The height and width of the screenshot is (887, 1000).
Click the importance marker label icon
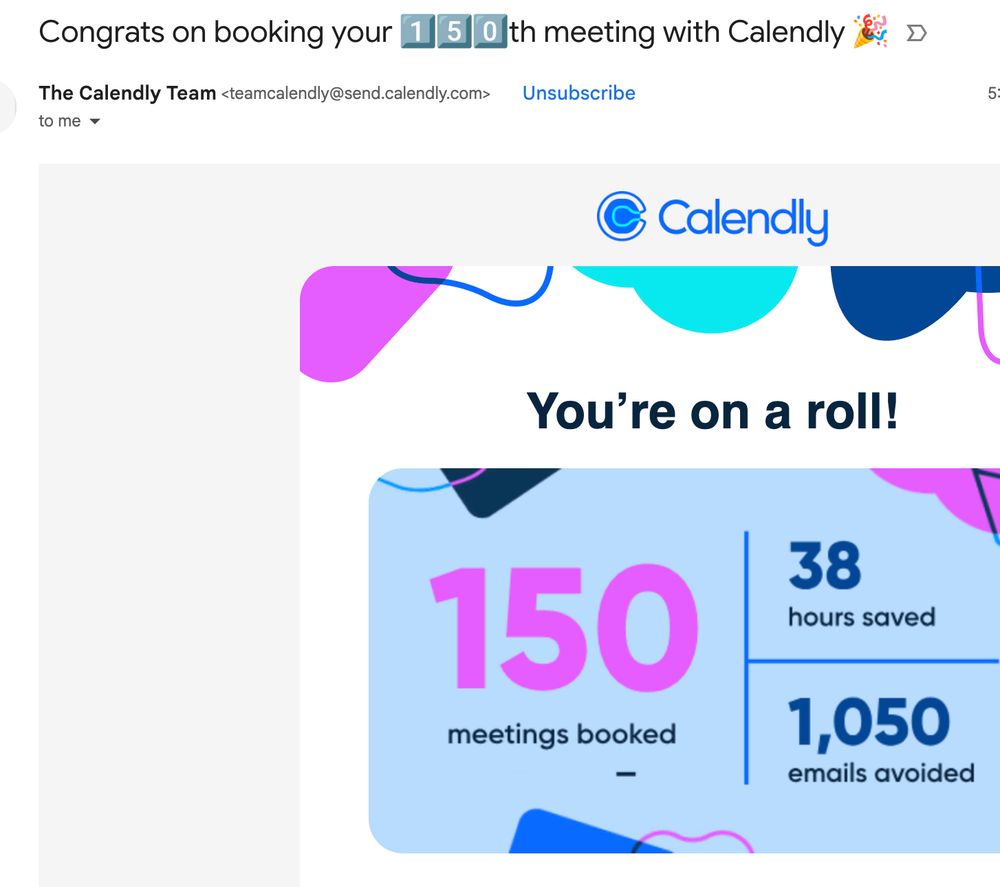coord(916,33)
